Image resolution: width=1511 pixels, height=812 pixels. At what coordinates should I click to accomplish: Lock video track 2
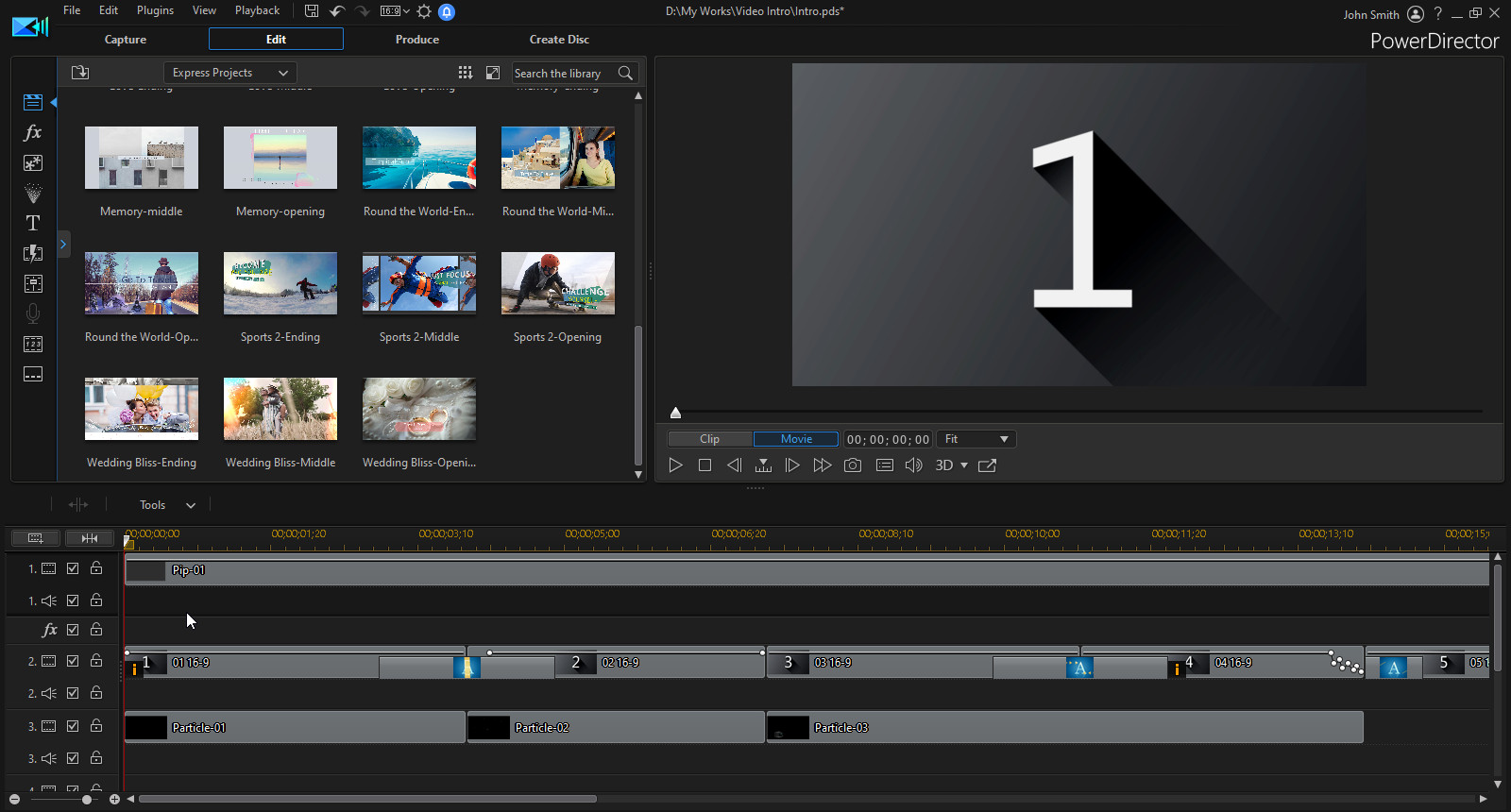96,661
